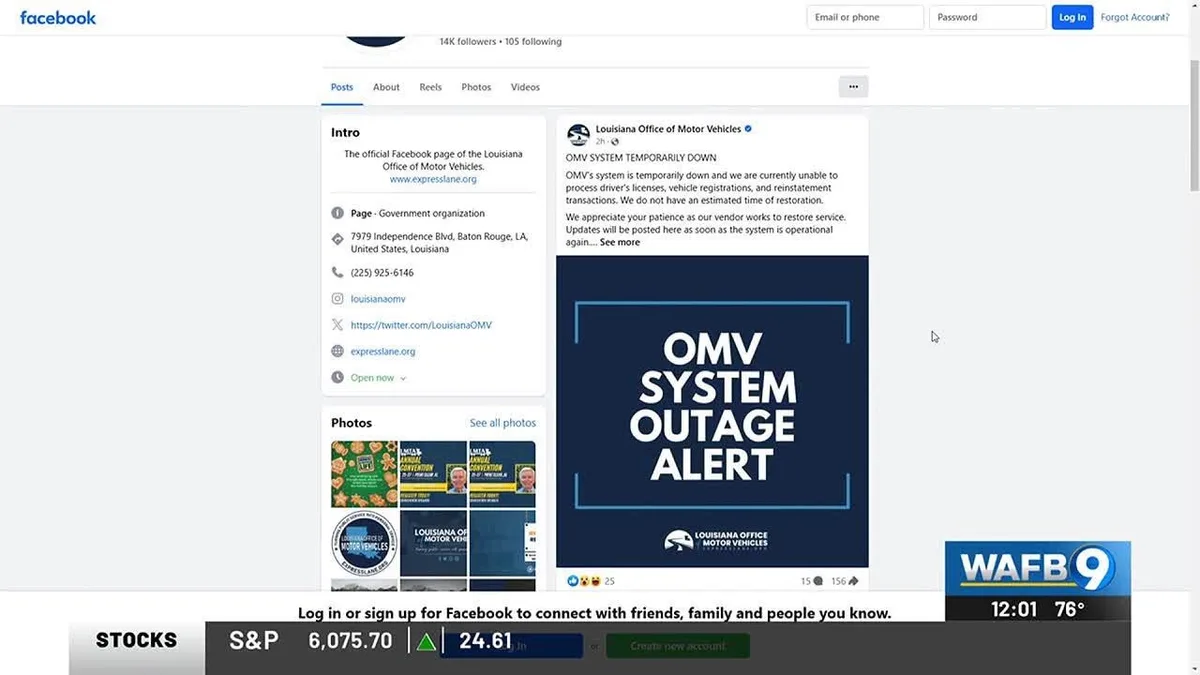The width and height of the screenshot is (1200, 675).
Task: Click the post reaction emoji icons
Action: point(584,581)
